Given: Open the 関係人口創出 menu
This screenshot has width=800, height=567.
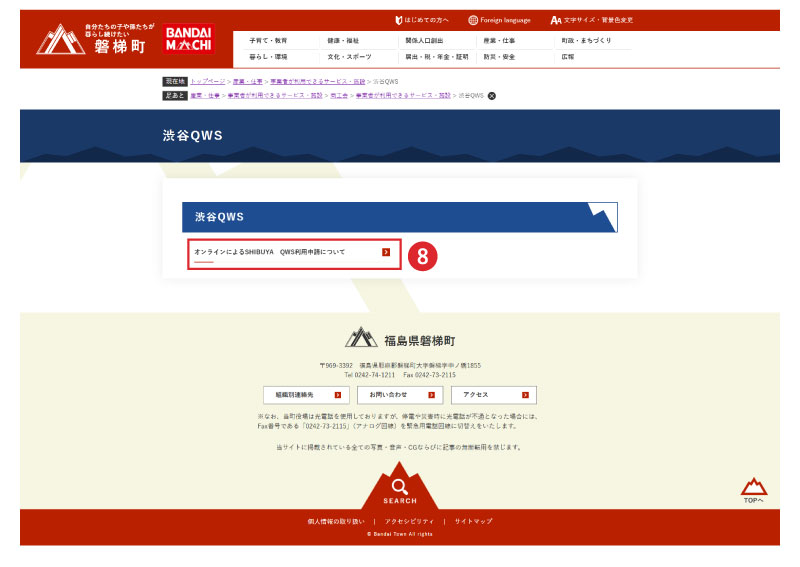Looking at the screenshot, I should coord(424,41).
